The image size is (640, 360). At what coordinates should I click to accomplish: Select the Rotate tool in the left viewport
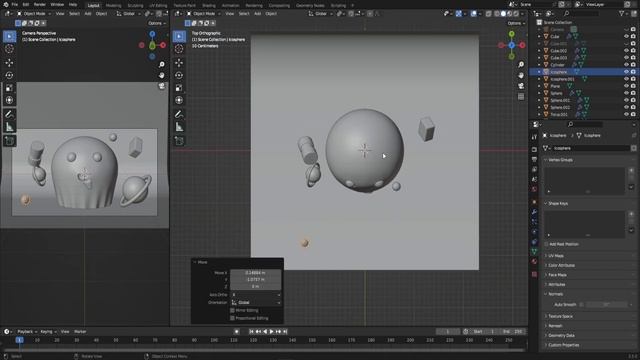tap(9, 75)
